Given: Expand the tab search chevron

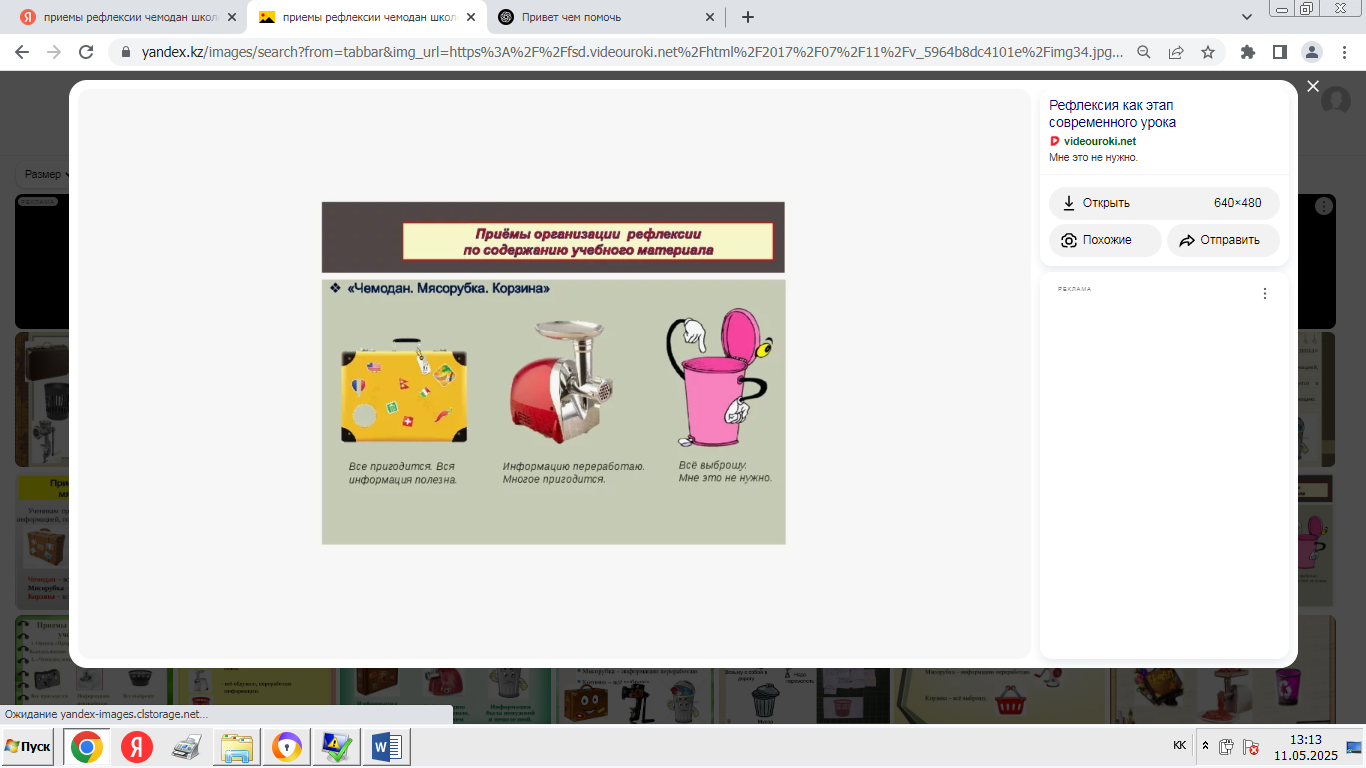Looking at the screenshot, I should click(x=1247, y=17).
